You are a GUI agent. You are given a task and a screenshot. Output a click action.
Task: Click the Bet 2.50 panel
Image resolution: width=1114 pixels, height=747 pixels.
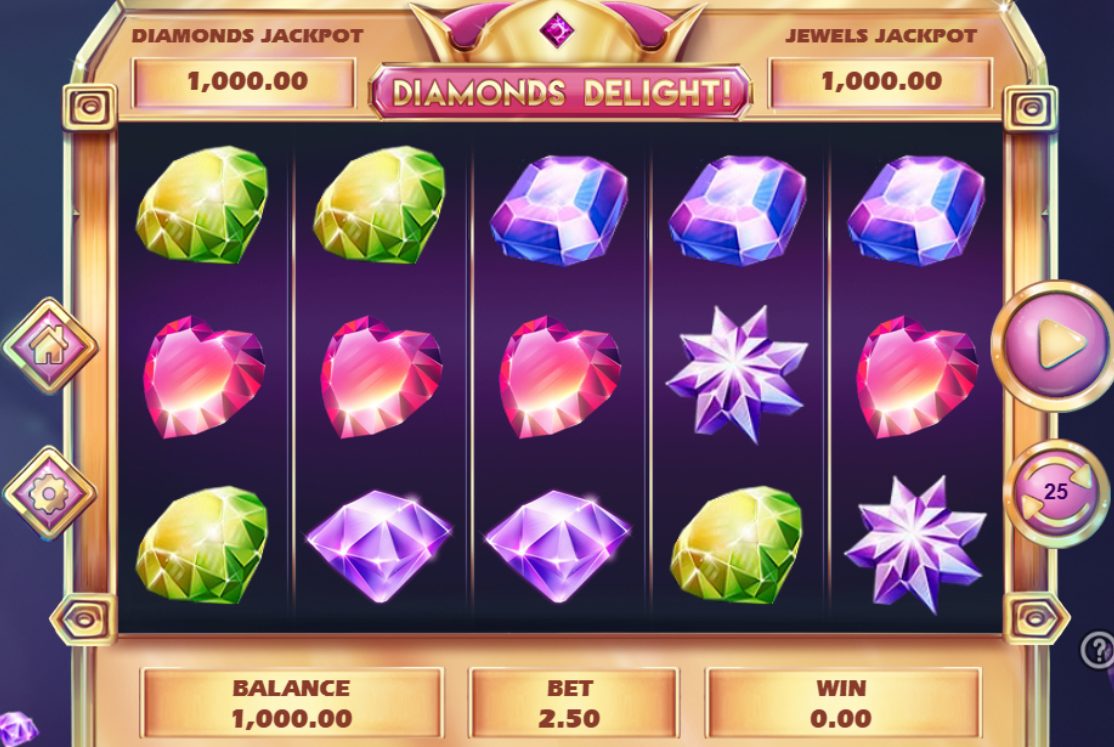point(571,703)
